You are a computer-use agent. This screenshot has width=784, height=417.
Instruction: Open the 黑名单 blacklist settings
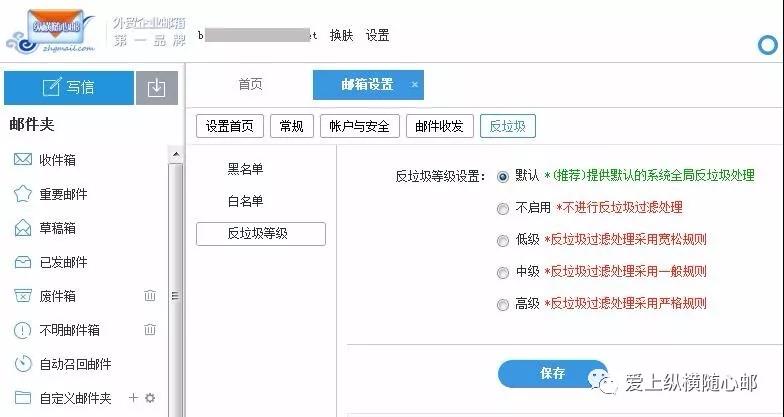245,169
